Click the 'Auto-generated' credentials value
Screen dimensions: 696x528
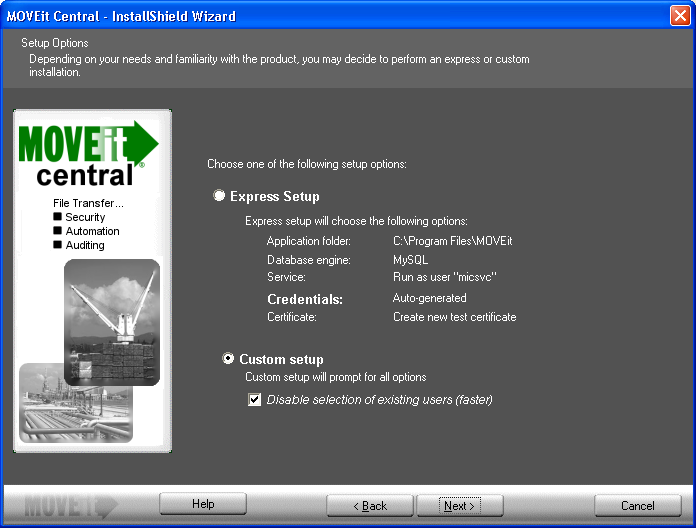pyautogui.click(x=430, y=298)
